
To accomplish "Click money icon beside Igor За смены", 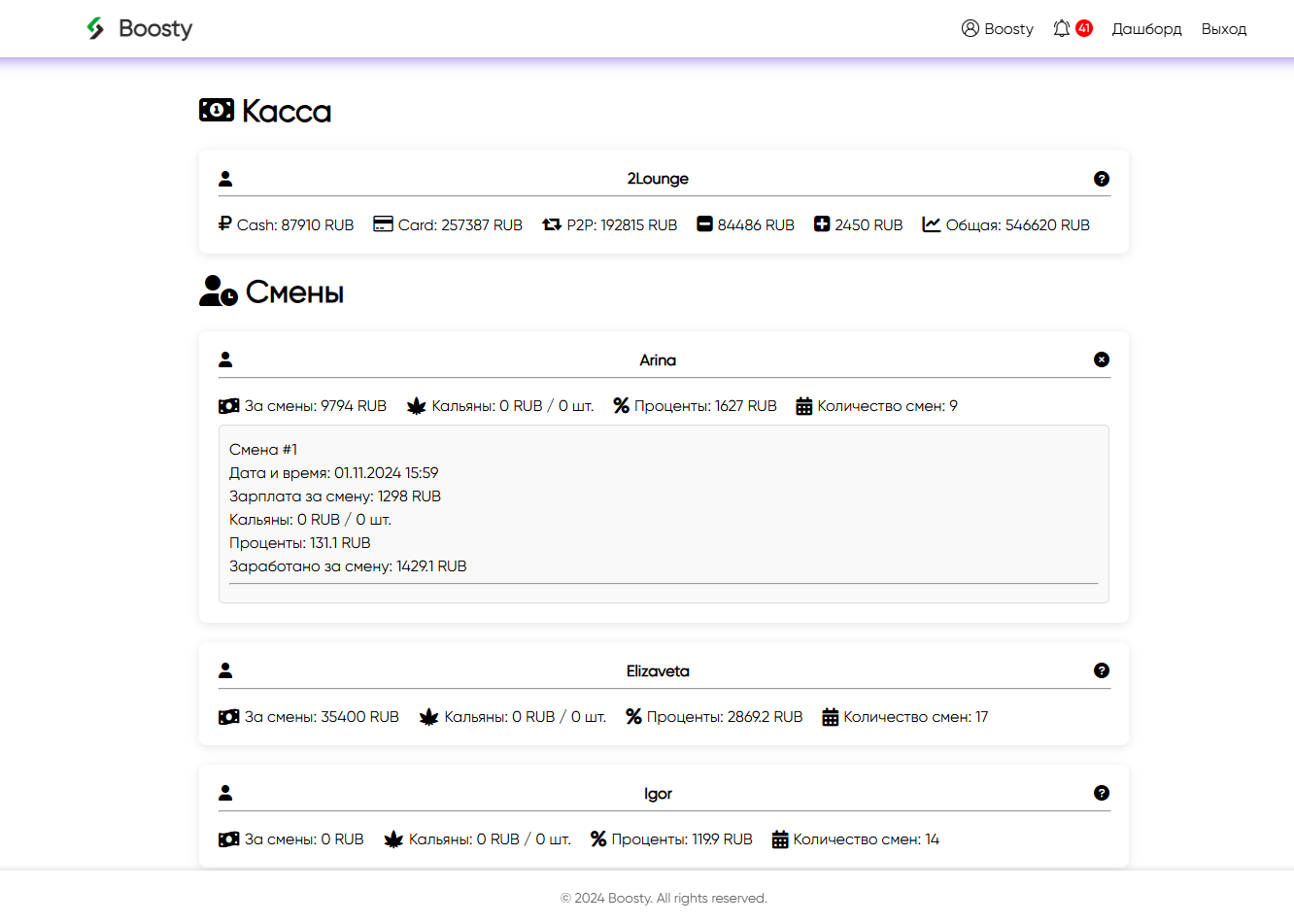I will [229, 839].
